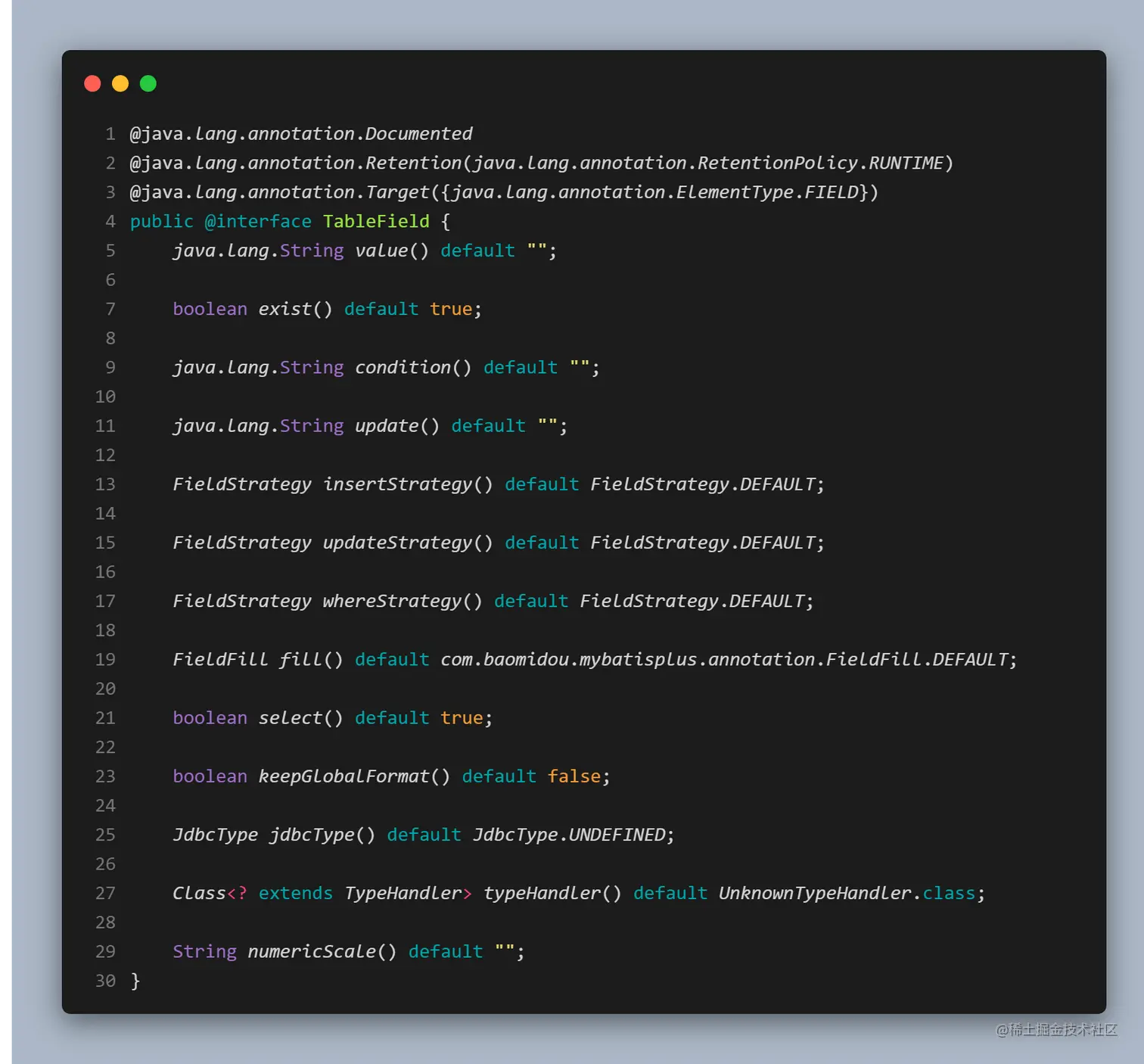This screenshot has height=1064, width=1144.
Task: Click 'String' return type on line 29
Action: pyautogui.click(x=204, y=951)
